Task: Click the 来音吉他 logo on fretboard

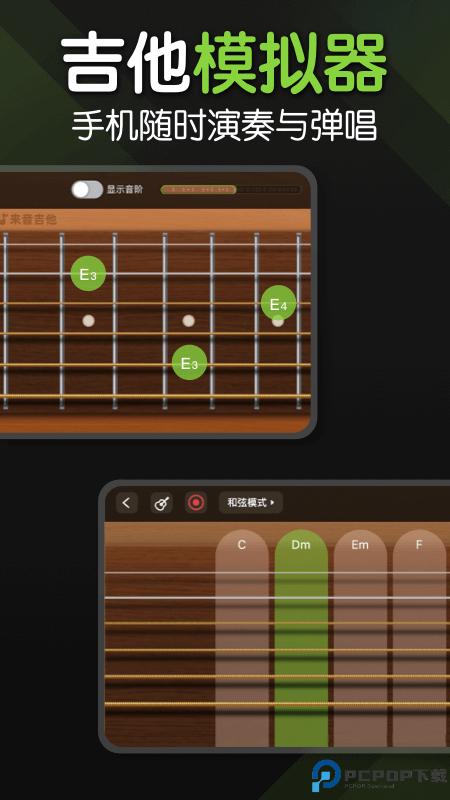Action: (x=29, y=220)
